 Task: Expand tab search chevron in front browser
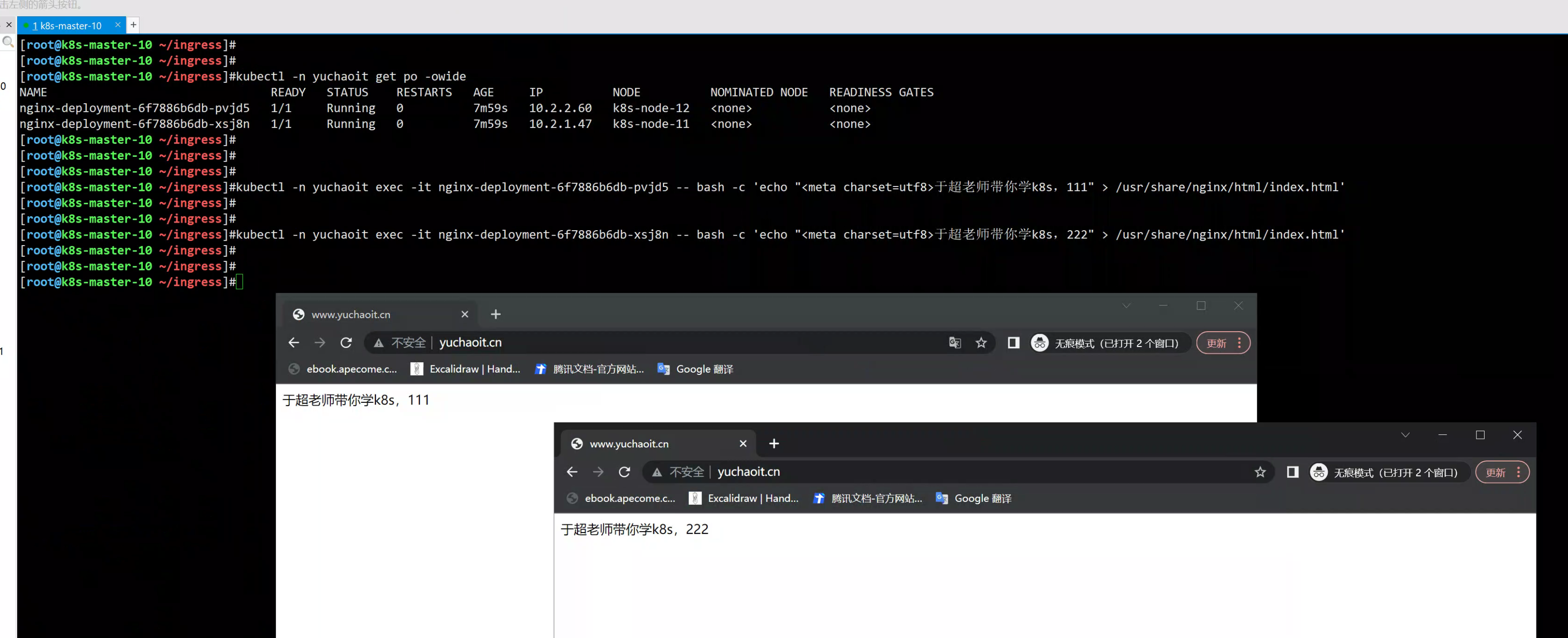(x=1405, y=435)
